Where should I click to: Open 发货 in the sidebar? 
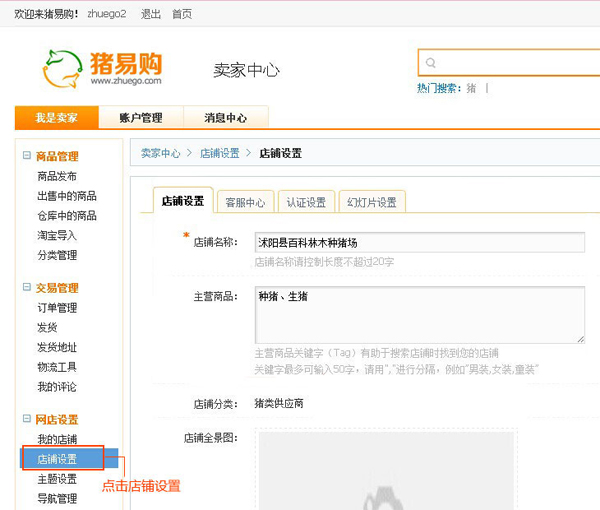tap(47, 328)
